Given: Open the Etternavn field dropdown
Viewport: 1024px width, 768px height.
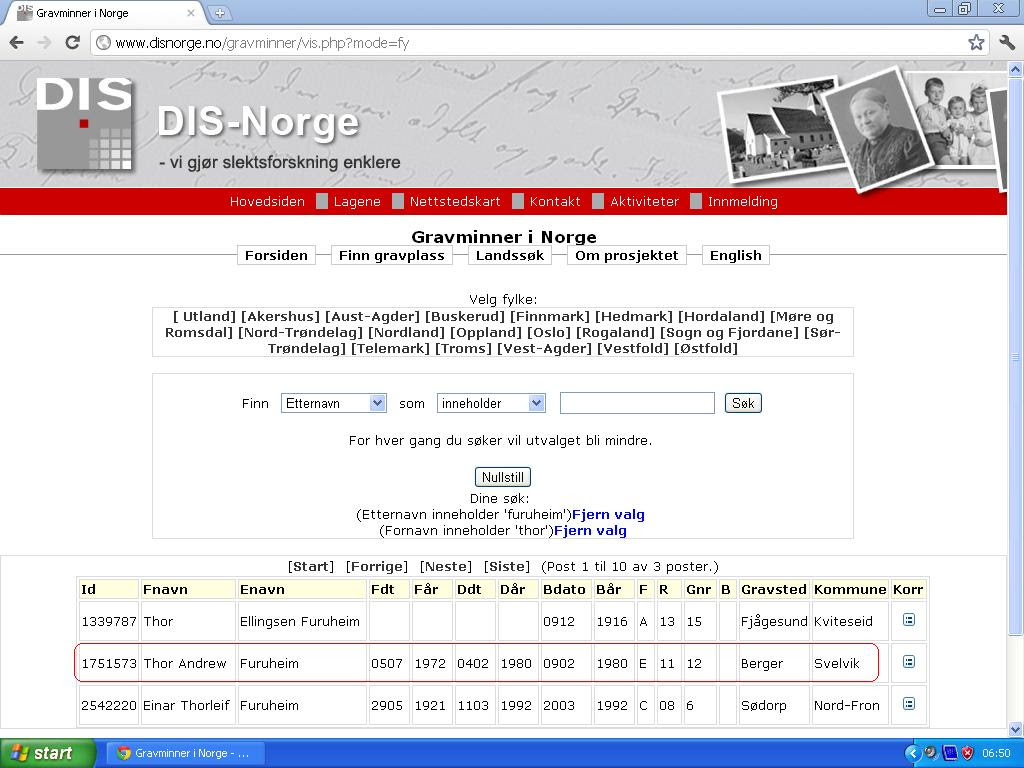Looking at the screenshot, I should coord(334,403).
